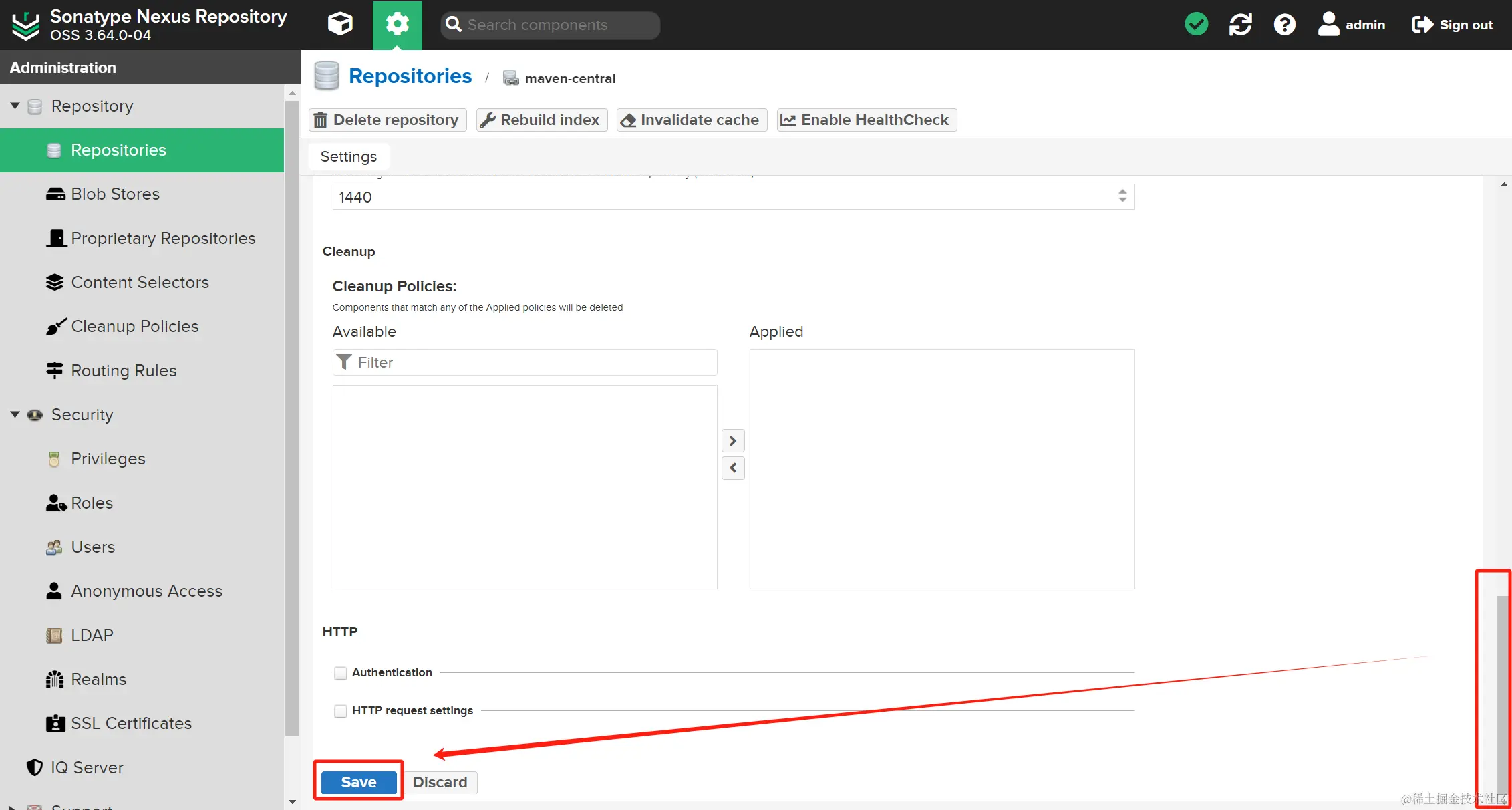Select the Settings tab
The height and width of the screenshot is (810, 1512).
(x=348, y=156)
